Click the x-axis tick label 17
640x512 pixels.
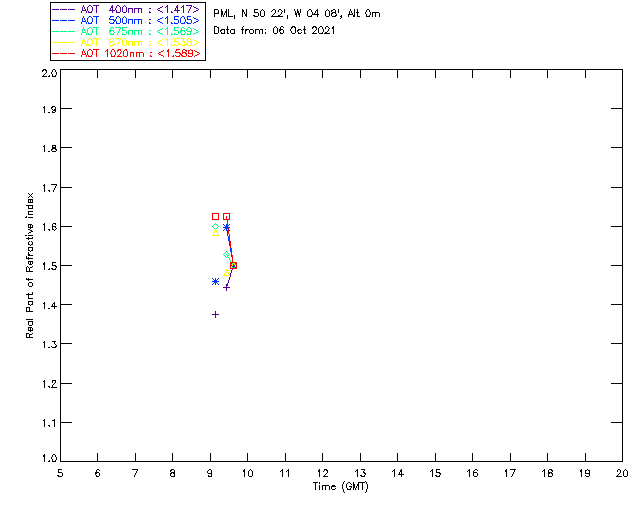coord(510,473)
